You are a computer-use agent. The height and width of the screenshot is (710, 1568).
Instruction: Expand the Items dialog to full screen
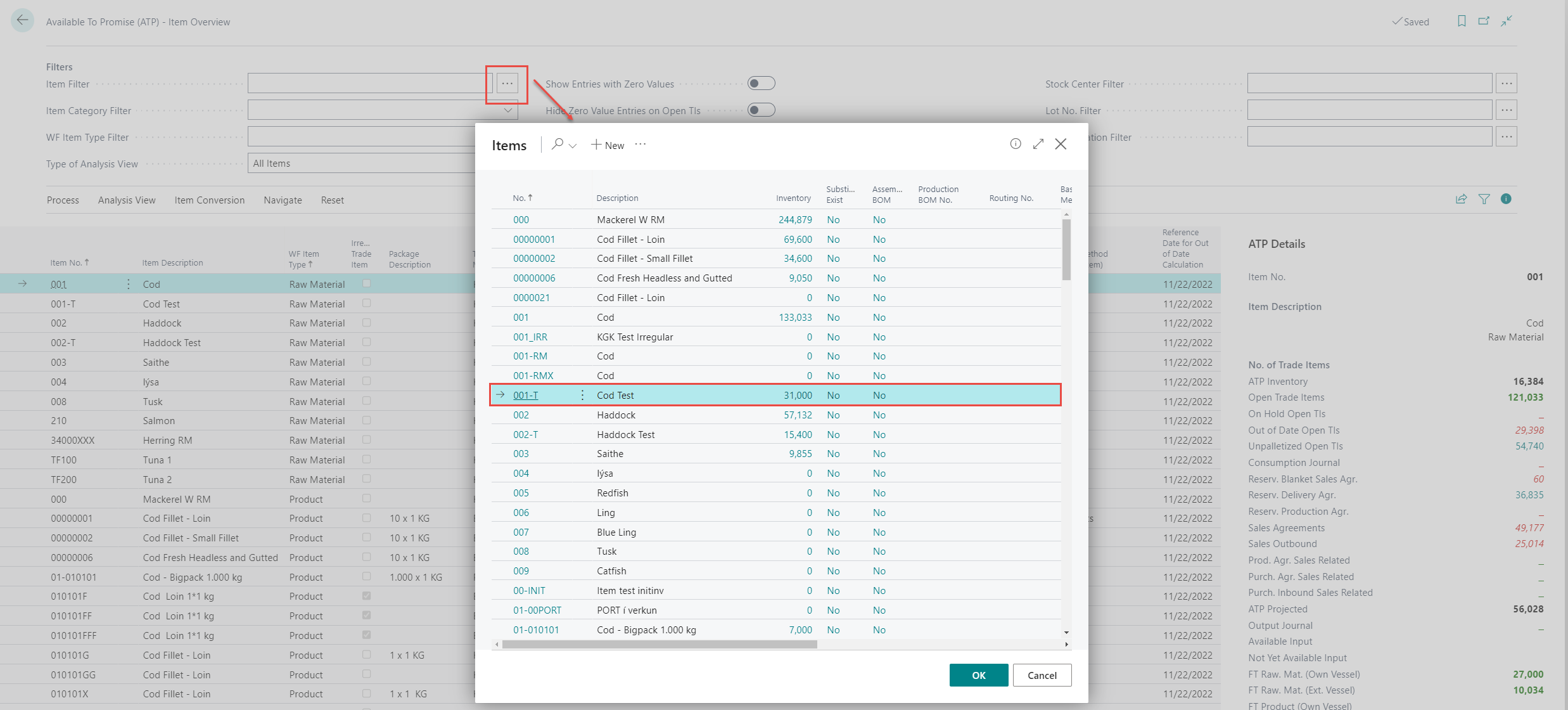coord(1038,144)
